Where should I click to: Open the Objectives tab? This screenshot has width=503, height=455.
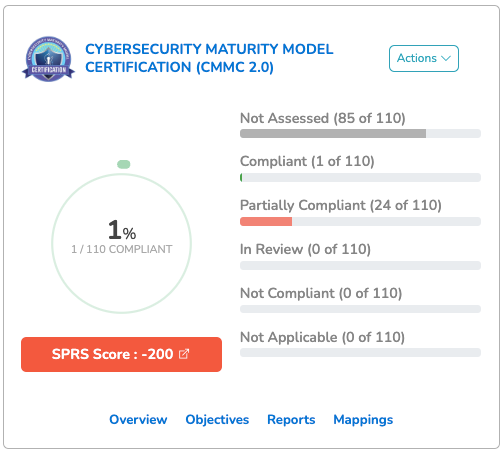click(217, 419)
